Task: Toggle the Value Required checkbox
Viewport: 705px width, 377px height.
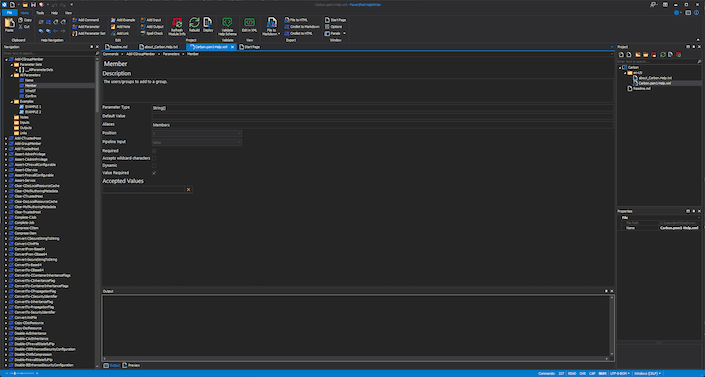Action: [x=154, y=173]
